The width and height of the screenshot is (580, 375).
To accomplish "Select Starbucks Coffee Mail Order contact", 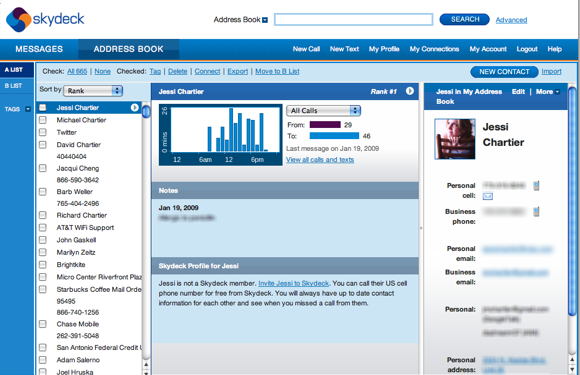I will point(99,289).
